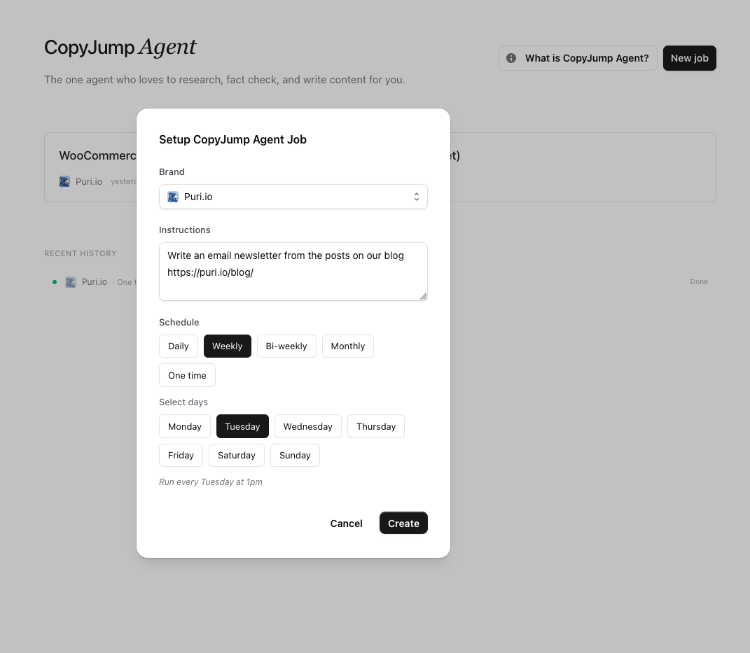Toggle Saturday in Select days

tap(236, 455)
